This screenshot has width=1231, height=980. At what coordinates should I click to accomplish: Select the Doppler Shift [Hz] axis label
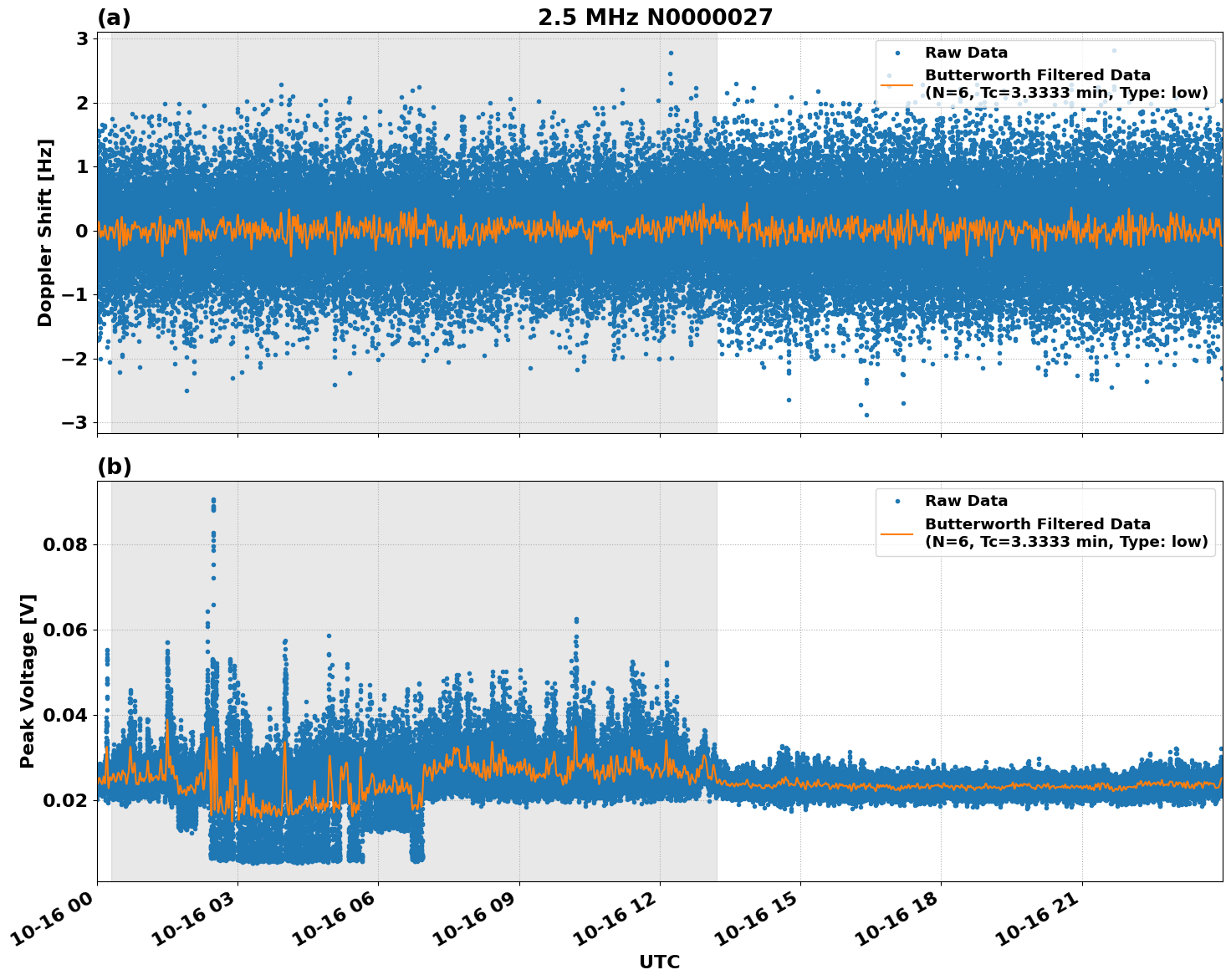pos(45,232)
